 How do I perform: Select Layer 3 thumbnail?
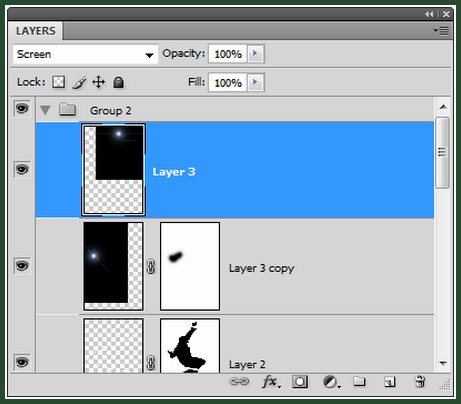pyautogui.click(x=113, y=169)
